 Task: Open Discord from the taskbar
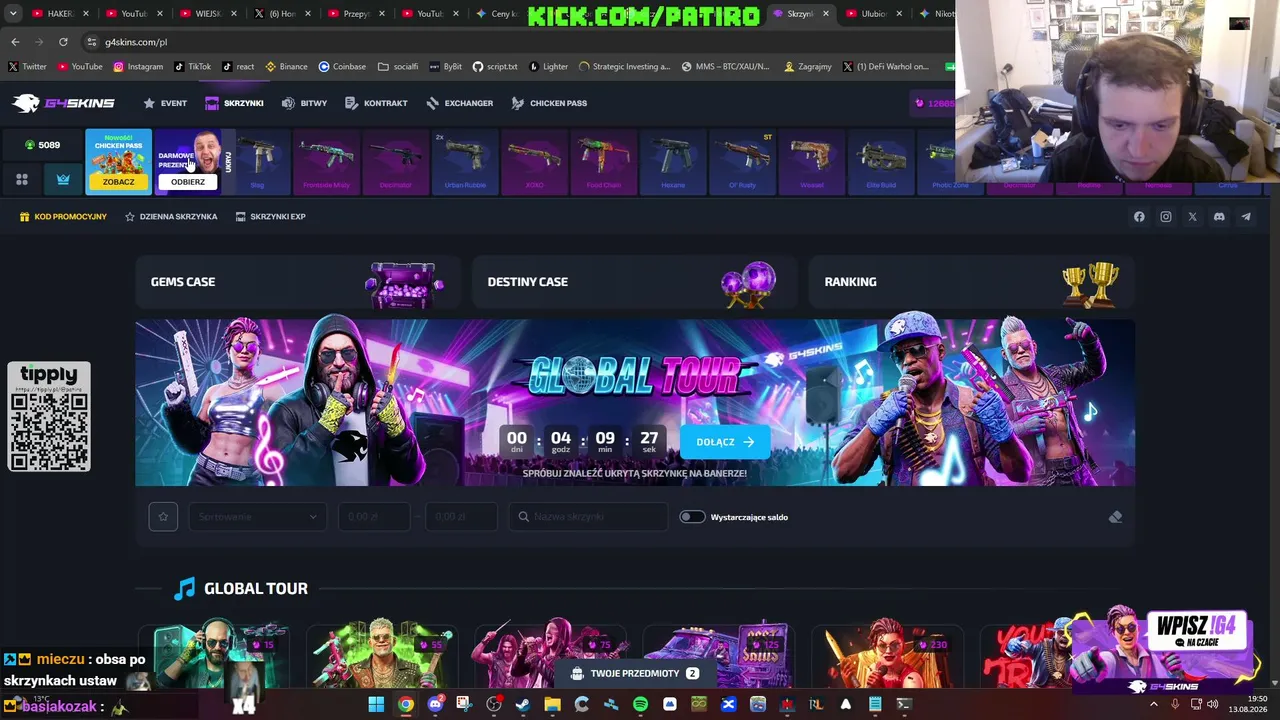(x=435, y=704)
